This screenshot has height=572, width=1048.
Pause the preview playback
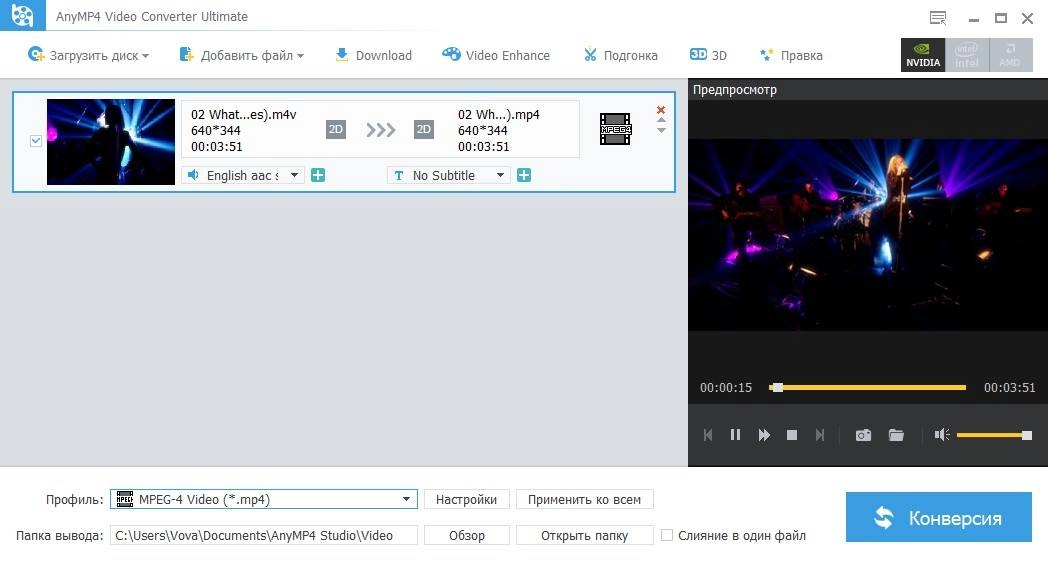(x=735, y=435)
